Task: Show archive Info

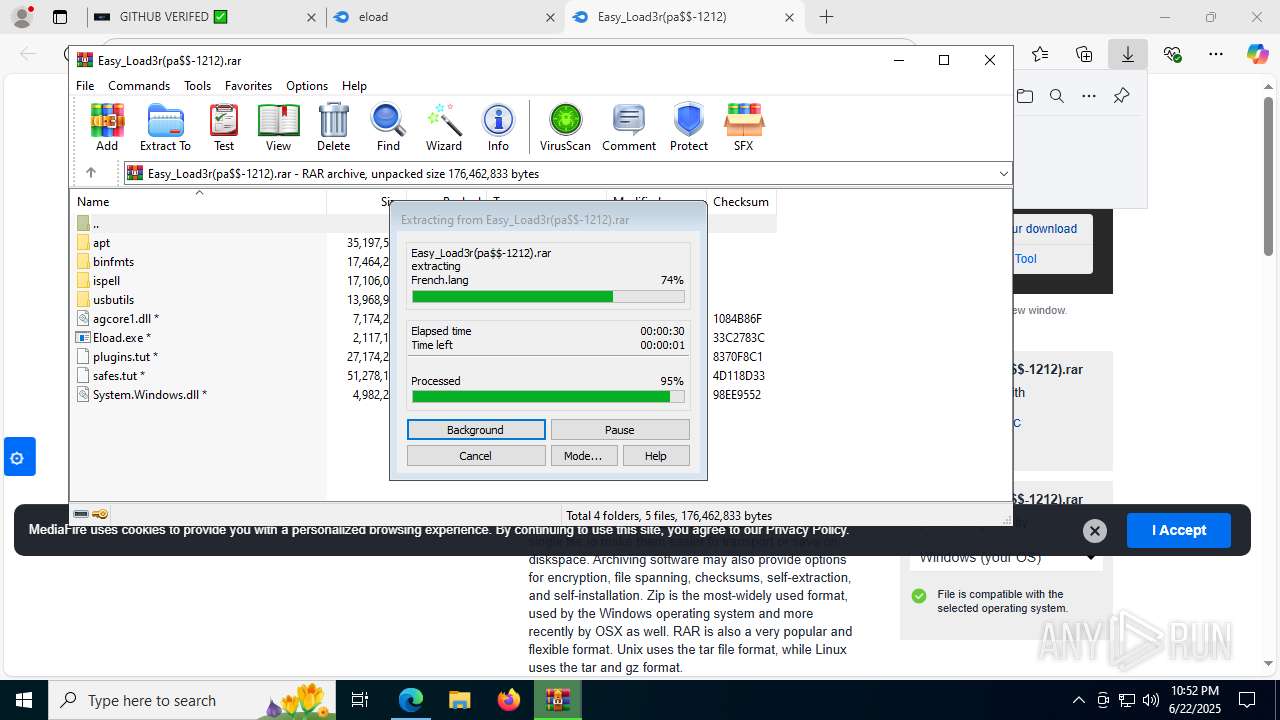Action: 498,127
